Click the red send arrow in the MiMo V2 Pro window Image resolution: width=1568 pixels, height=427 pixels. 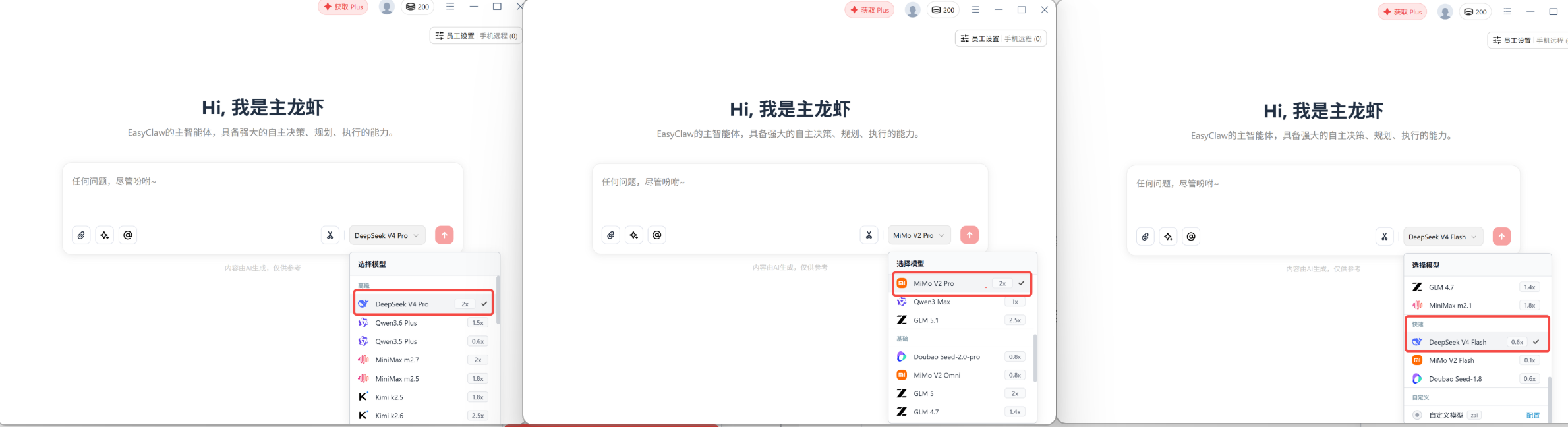click(970, 235)
